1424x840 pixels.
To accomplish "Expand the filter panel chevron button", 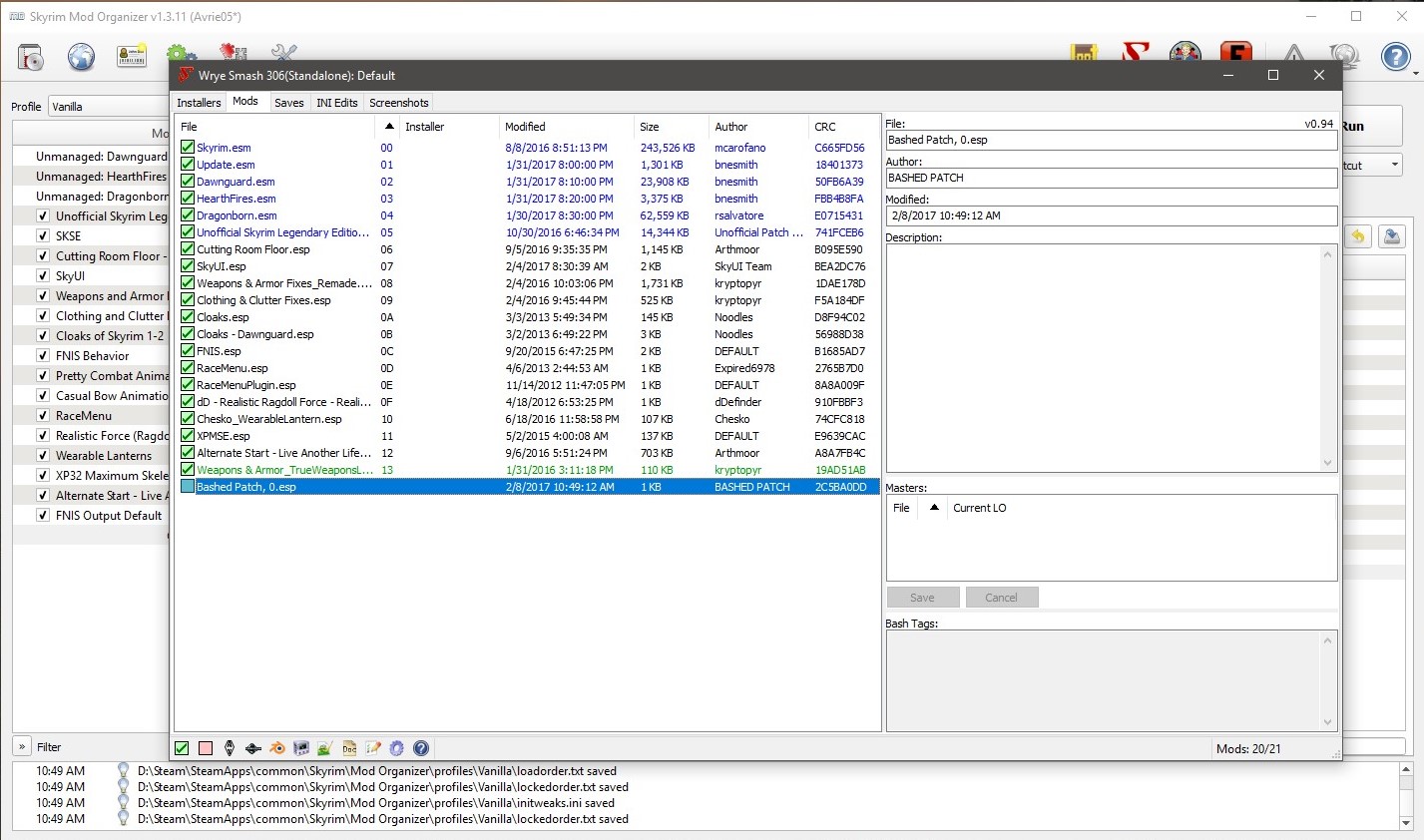I will pyautogui.click(x=22, y=746).
